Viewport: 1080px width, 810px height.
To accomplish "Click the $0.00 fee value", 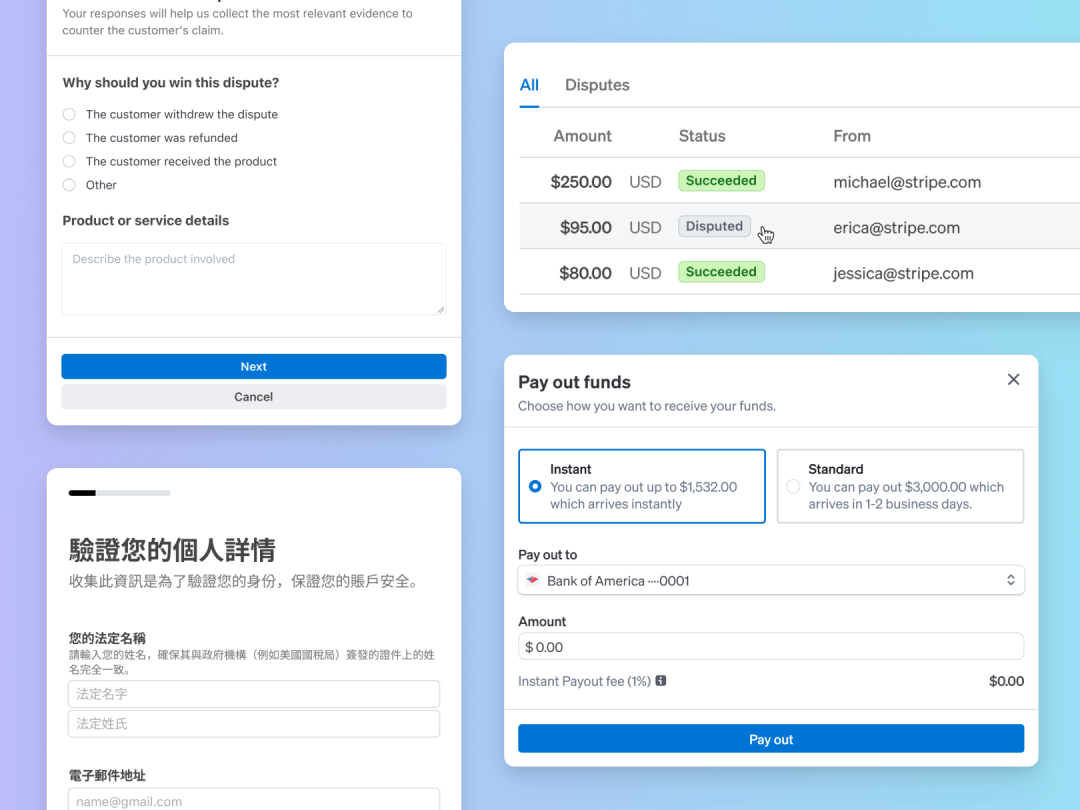I will (1006, 681).
